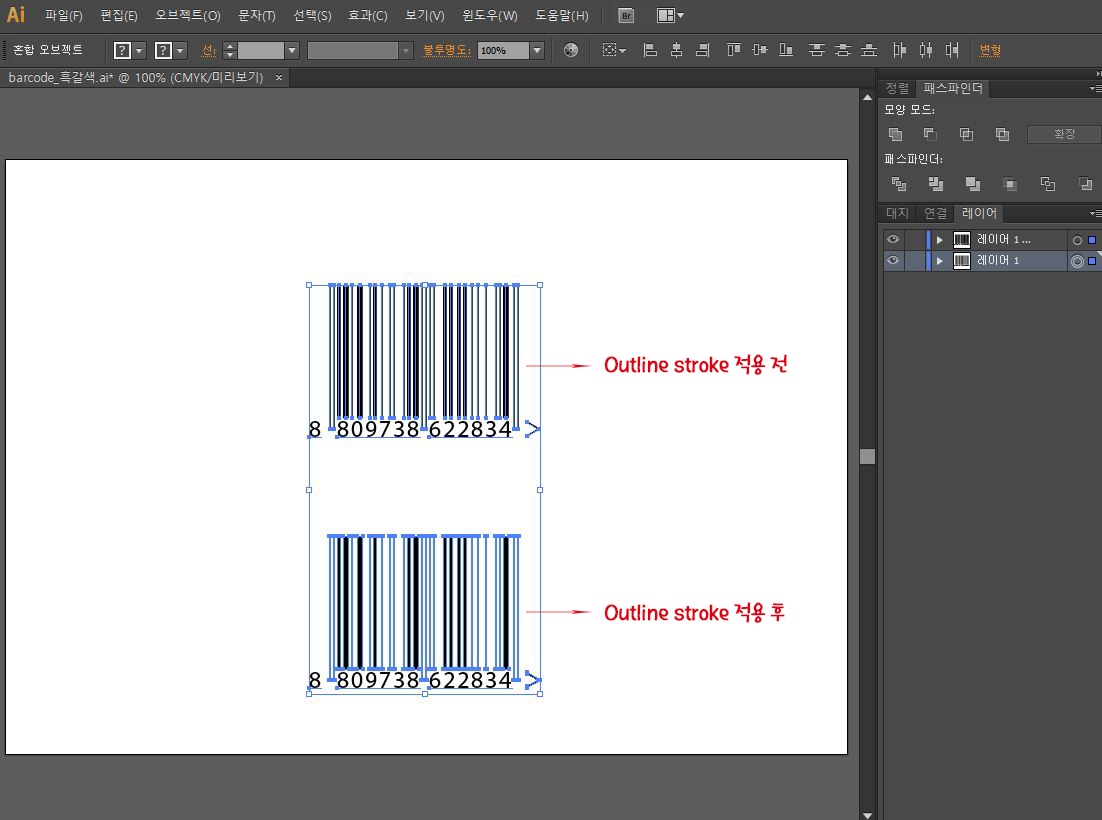
Task: Click the 확장 button in Pathfinder
Action: 1064,134
